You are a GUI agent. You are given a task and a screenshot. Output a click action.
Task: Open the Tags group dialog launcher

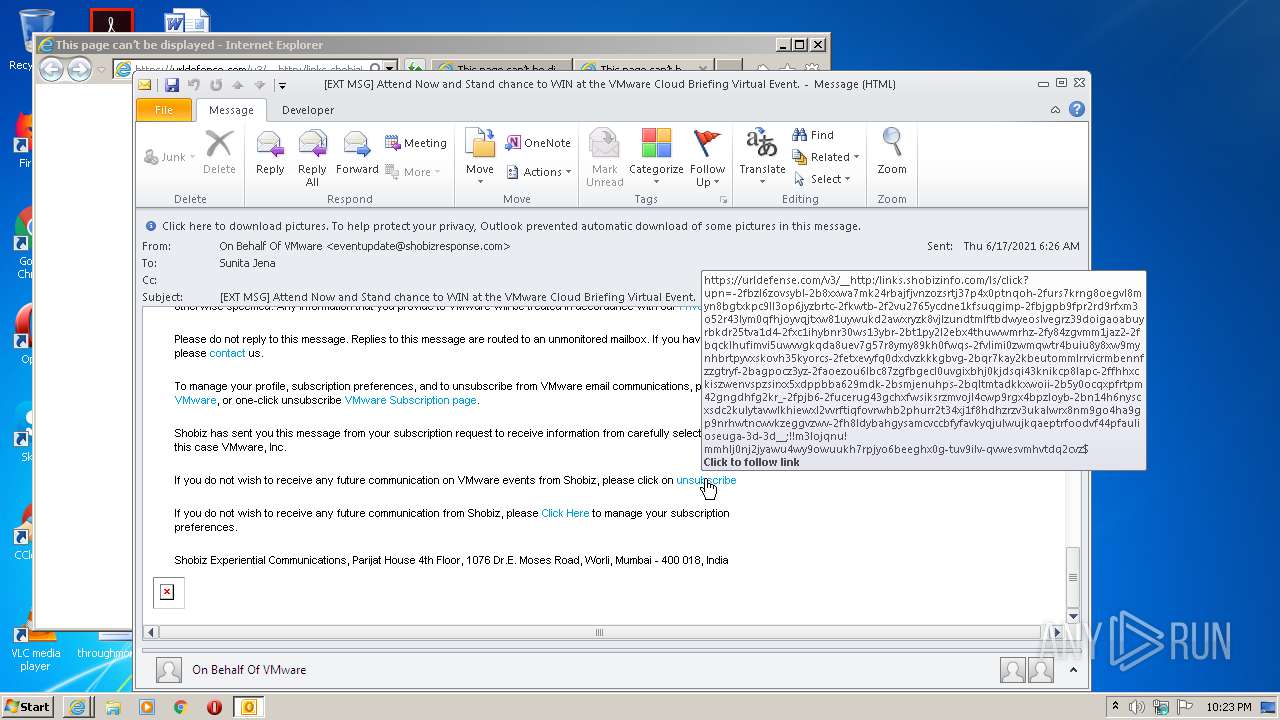723,200
